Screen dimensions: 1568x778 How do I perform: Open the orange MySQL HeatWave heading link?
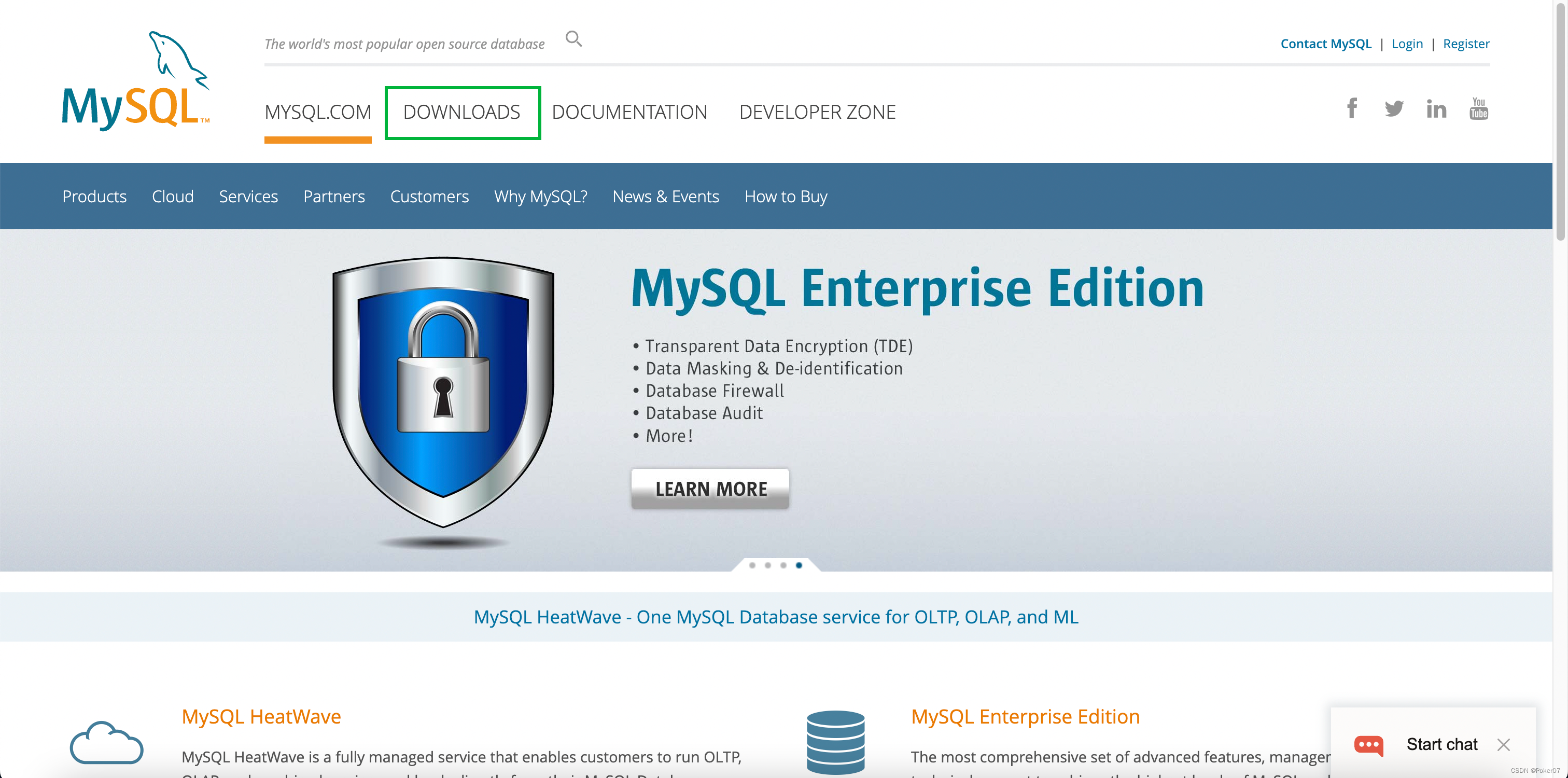261,716
